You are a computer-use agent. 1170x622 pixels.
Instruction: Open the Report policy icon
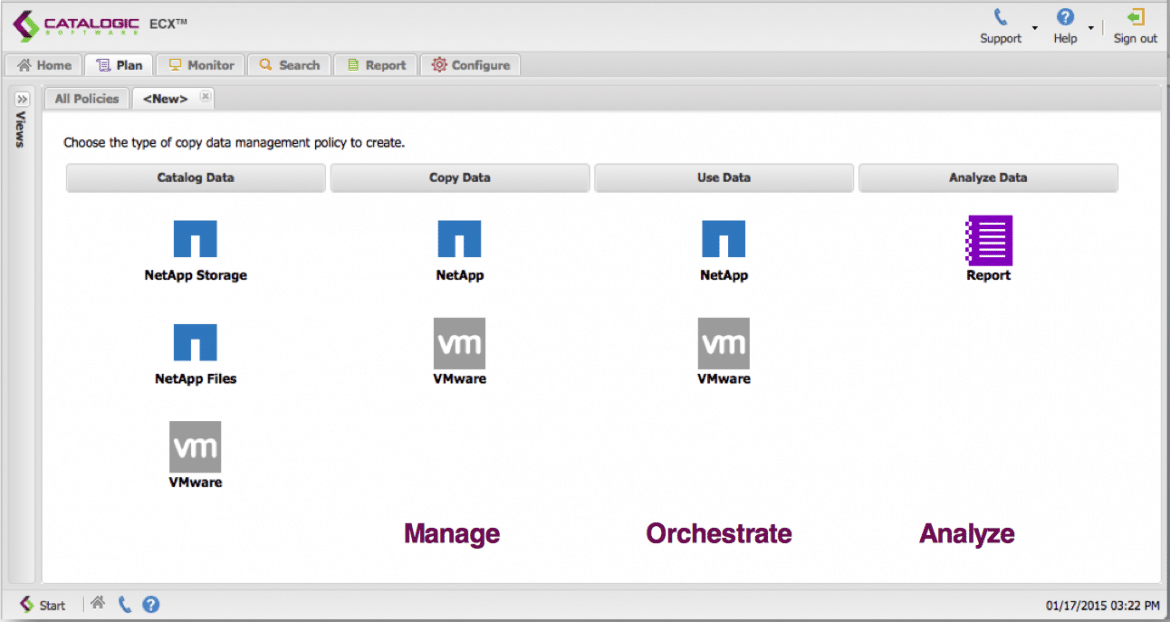[x=989, y=240]
